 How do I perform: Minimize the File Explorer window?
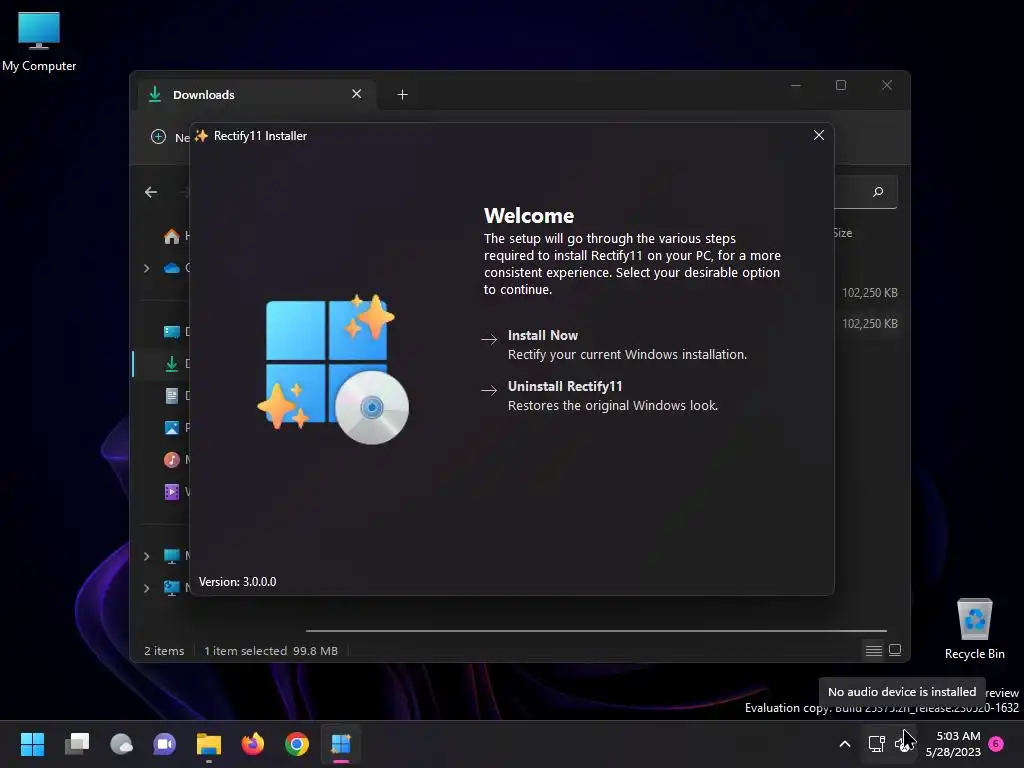coord(795,86)
